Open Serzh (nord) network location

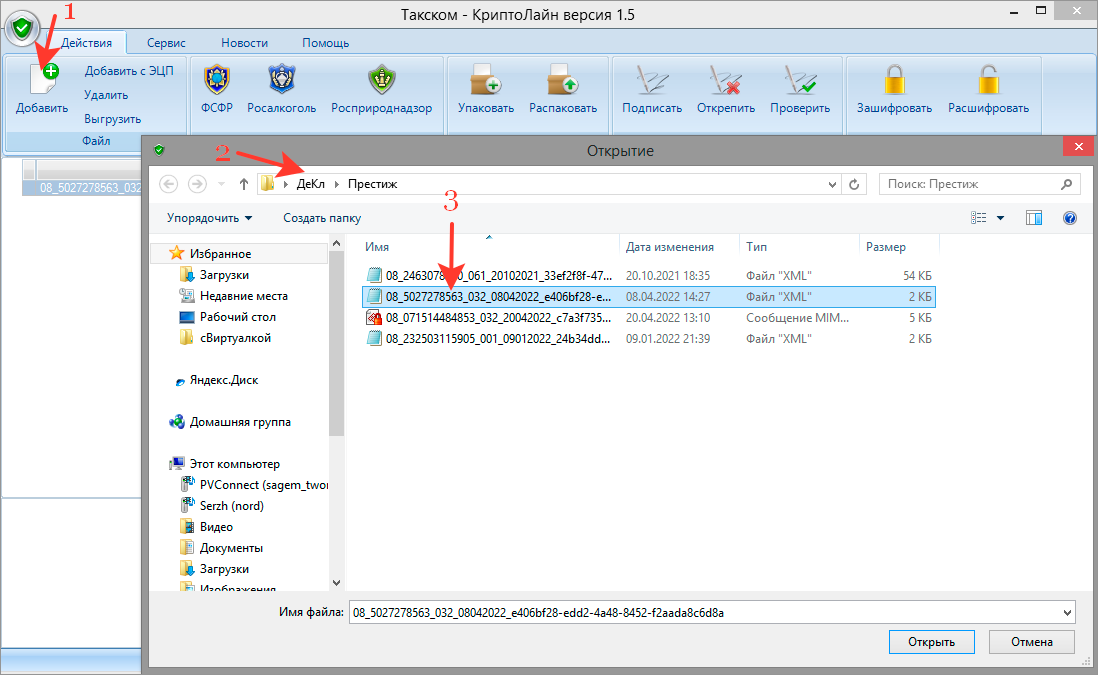tap(222, 506)
